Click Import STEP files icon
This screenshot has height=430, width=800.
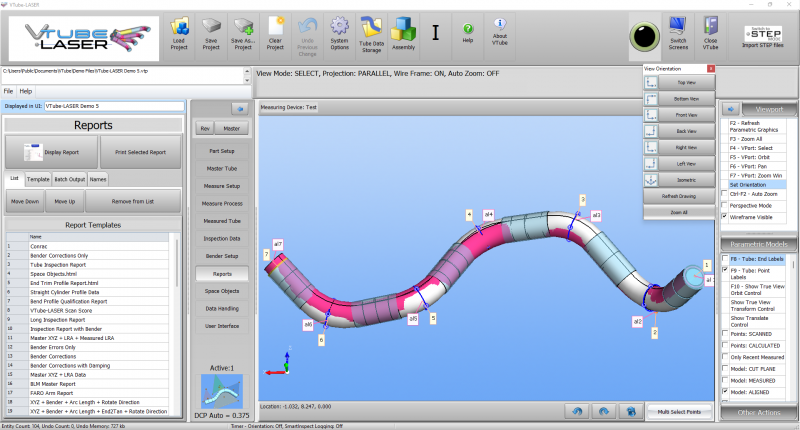tap(763, 34)
